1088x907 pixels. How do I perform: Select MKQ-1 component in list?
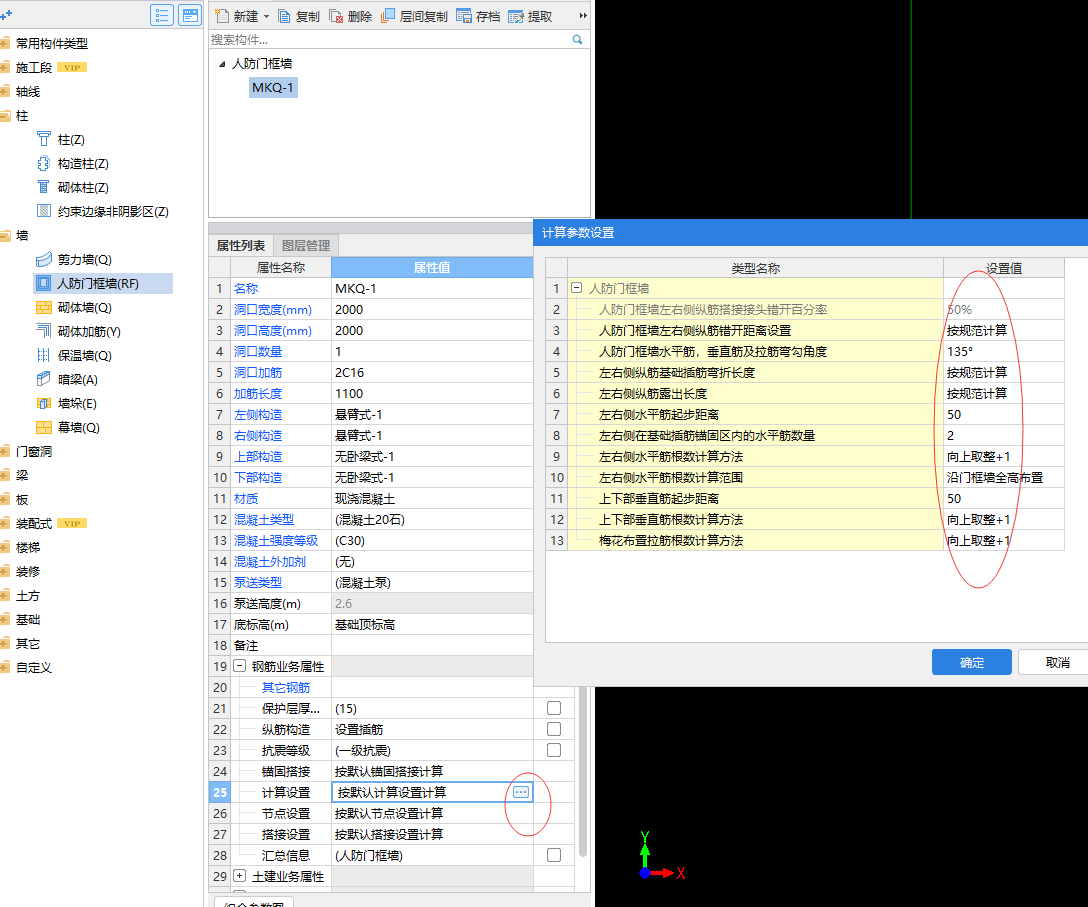[273, 87]
